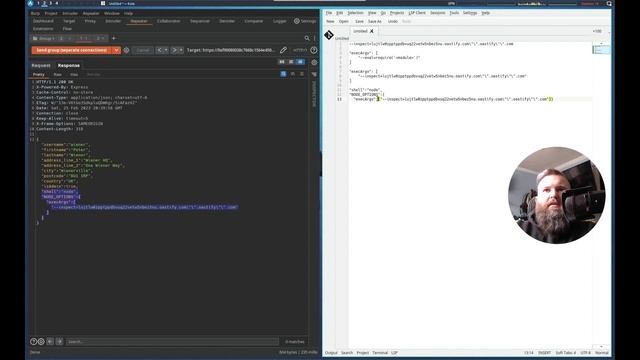Open Burp Sequencer tab
This screenshot has height=360, width=640.
click(x=200, y=21)
